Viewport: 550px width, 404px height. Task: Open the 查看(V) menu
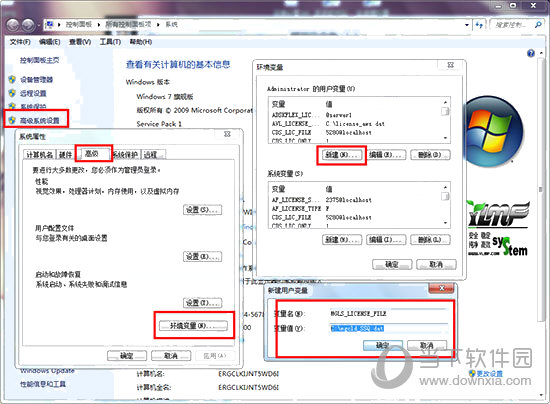click(x=80, y=42)
